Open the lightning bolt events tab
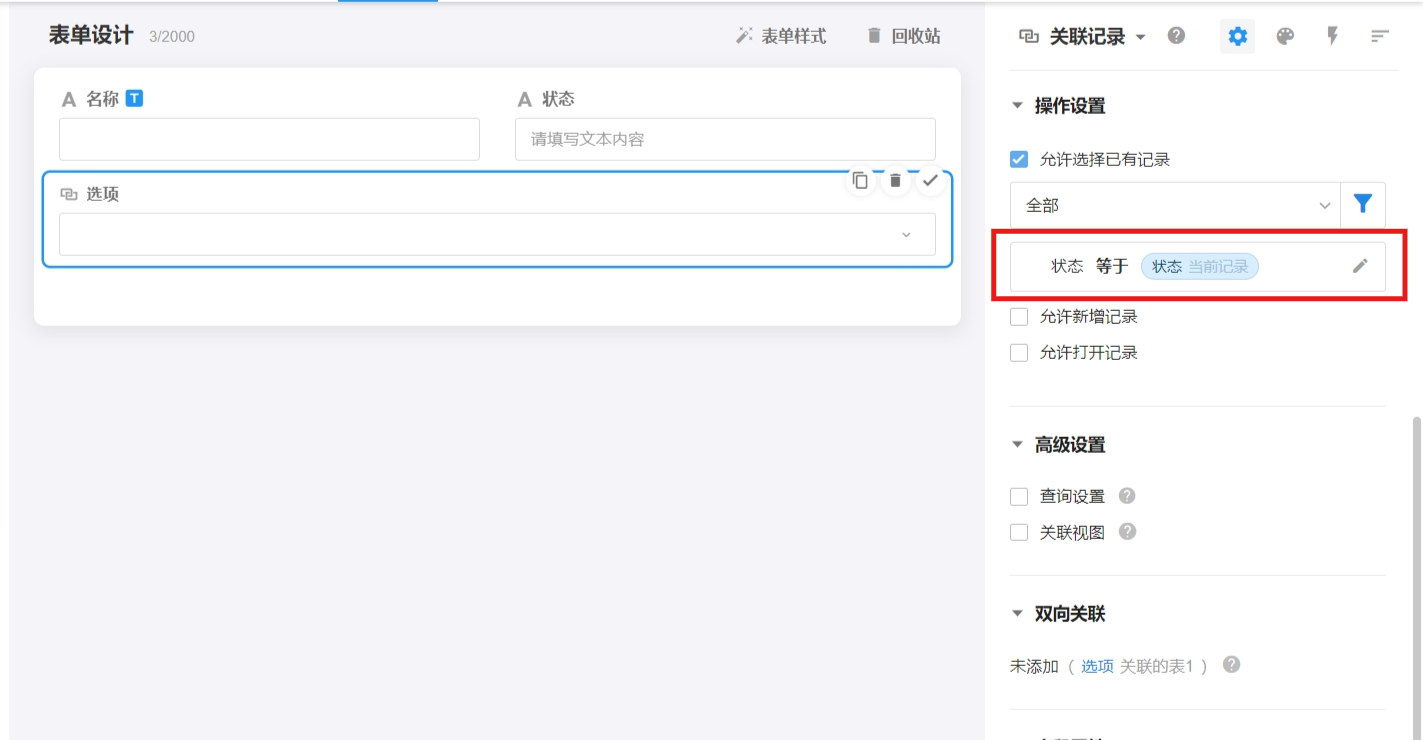1423x740 pixels. (1332, 37)
